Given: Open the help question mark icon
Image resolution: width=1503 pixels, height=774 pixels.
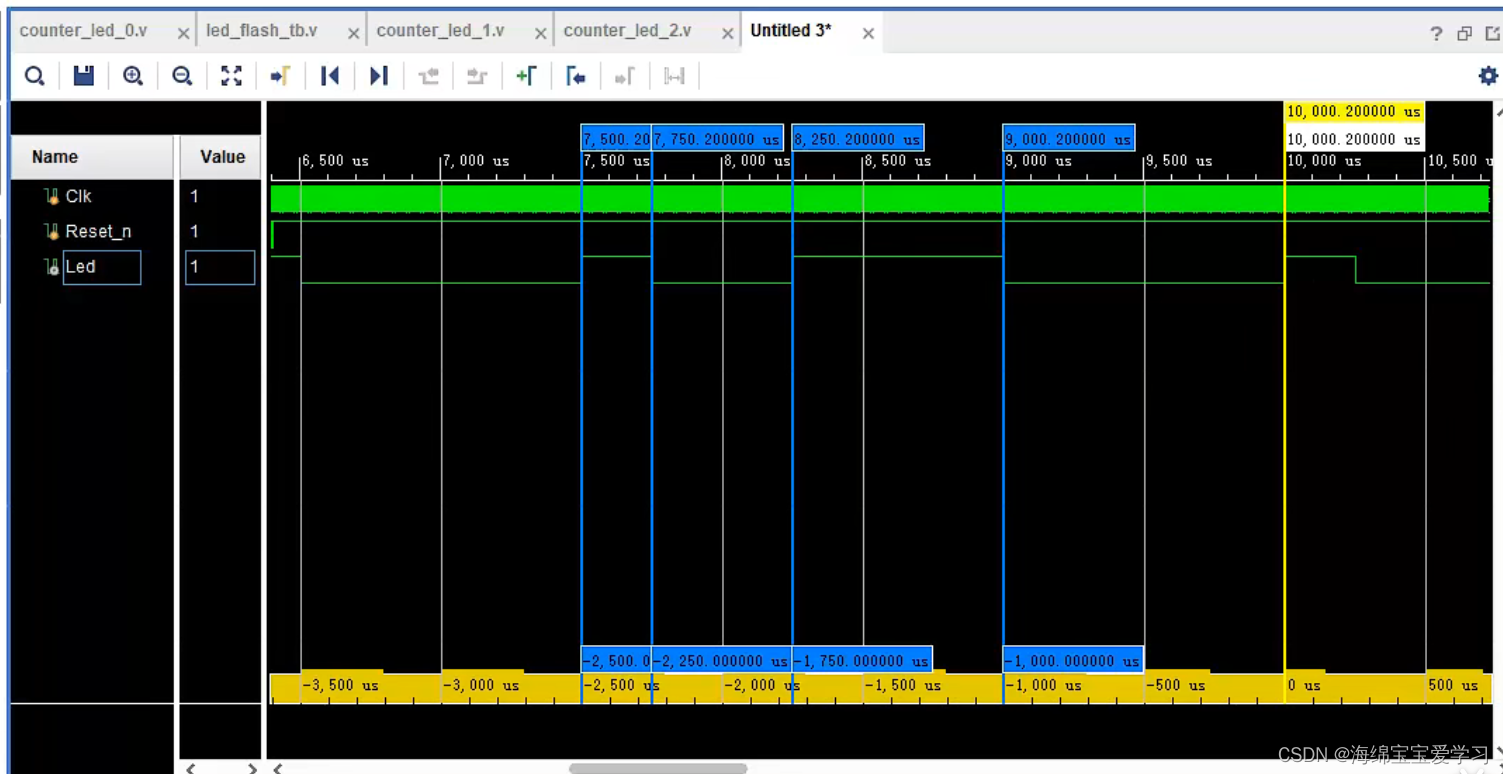Looking at the screenshot, I should (x=1436, y=33).
